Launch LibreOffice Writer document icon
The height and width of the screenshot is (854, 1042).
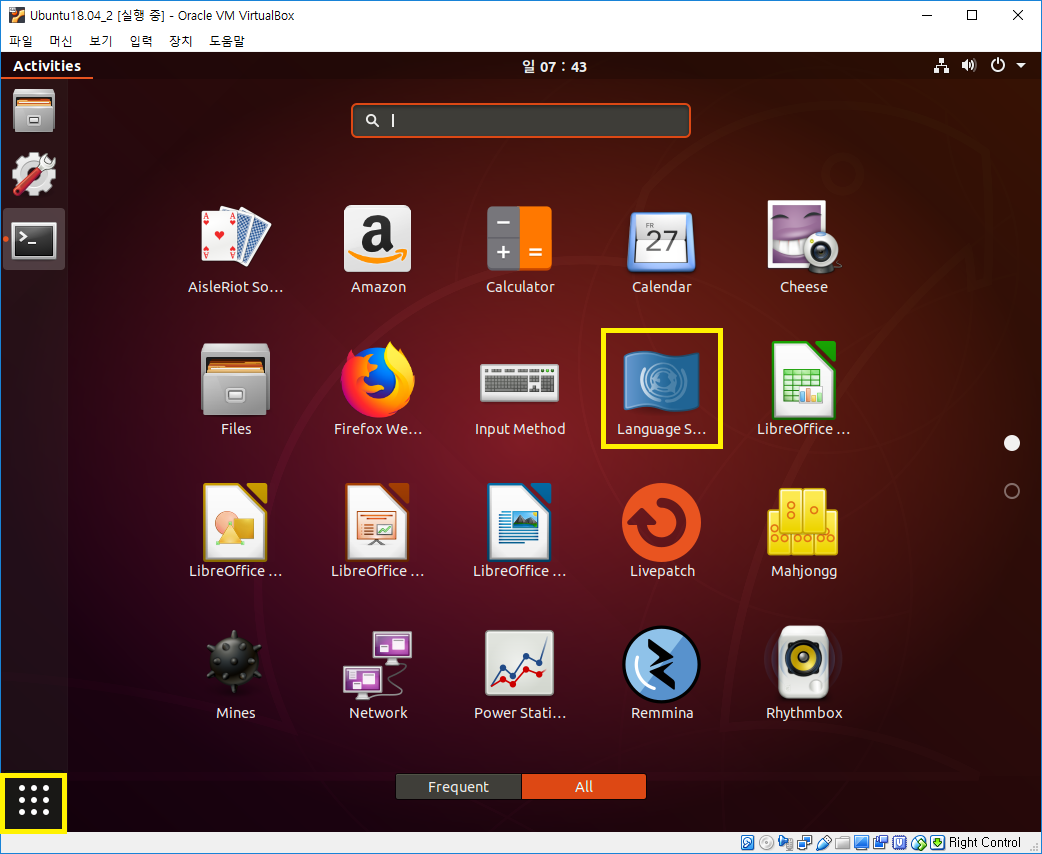pyautogui.click(x=520, y=532)
